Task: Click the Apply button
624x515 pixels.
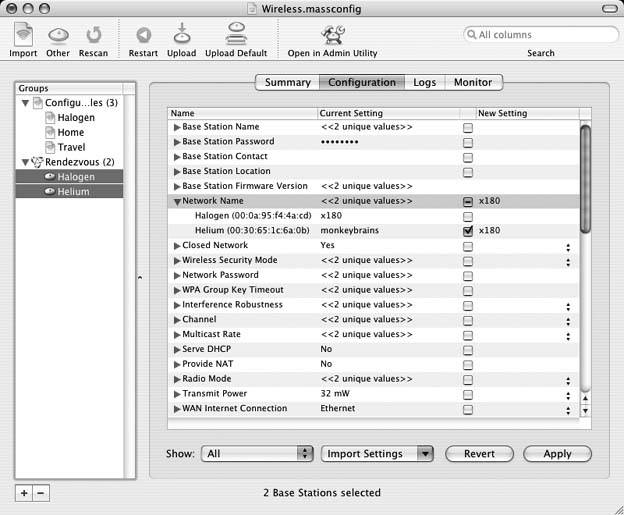Action: (x=557, y=454)
